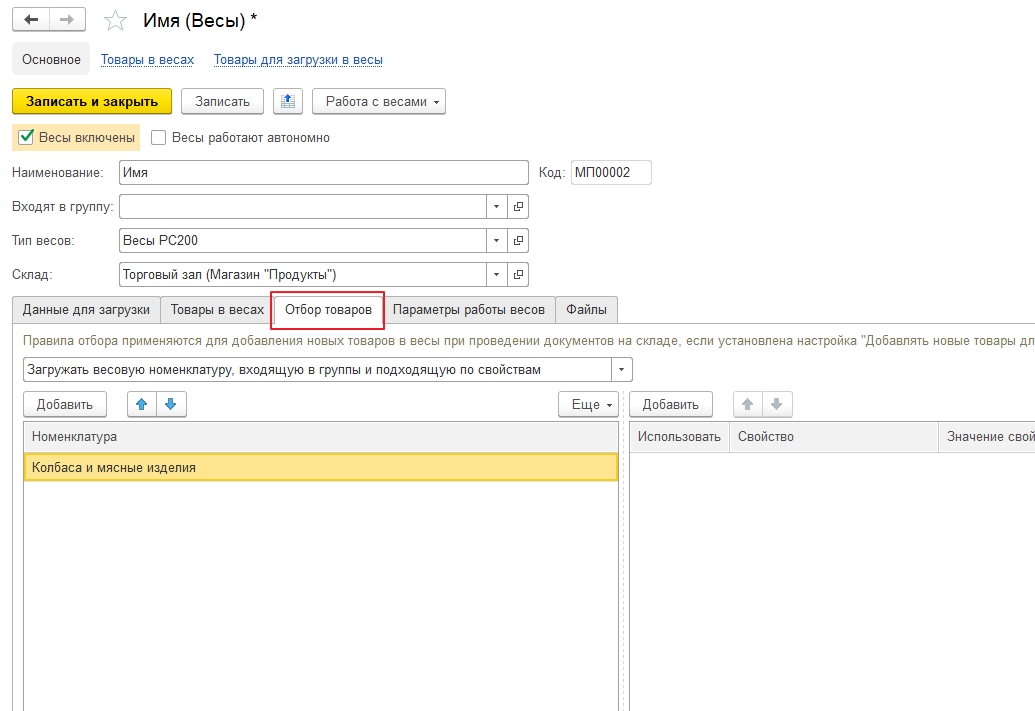Expand the selection rule dropdown
Image resolution: width=1035 pixels, height=711 pixels.
622,370
